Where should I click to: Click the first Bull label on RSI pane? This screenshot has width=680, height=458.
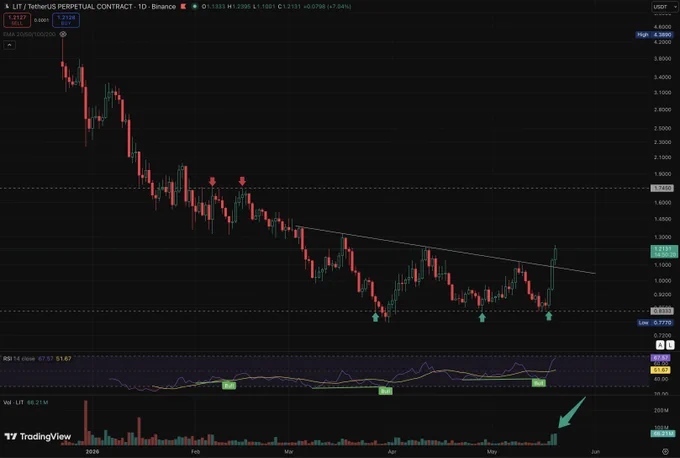[x=229, y=385]
